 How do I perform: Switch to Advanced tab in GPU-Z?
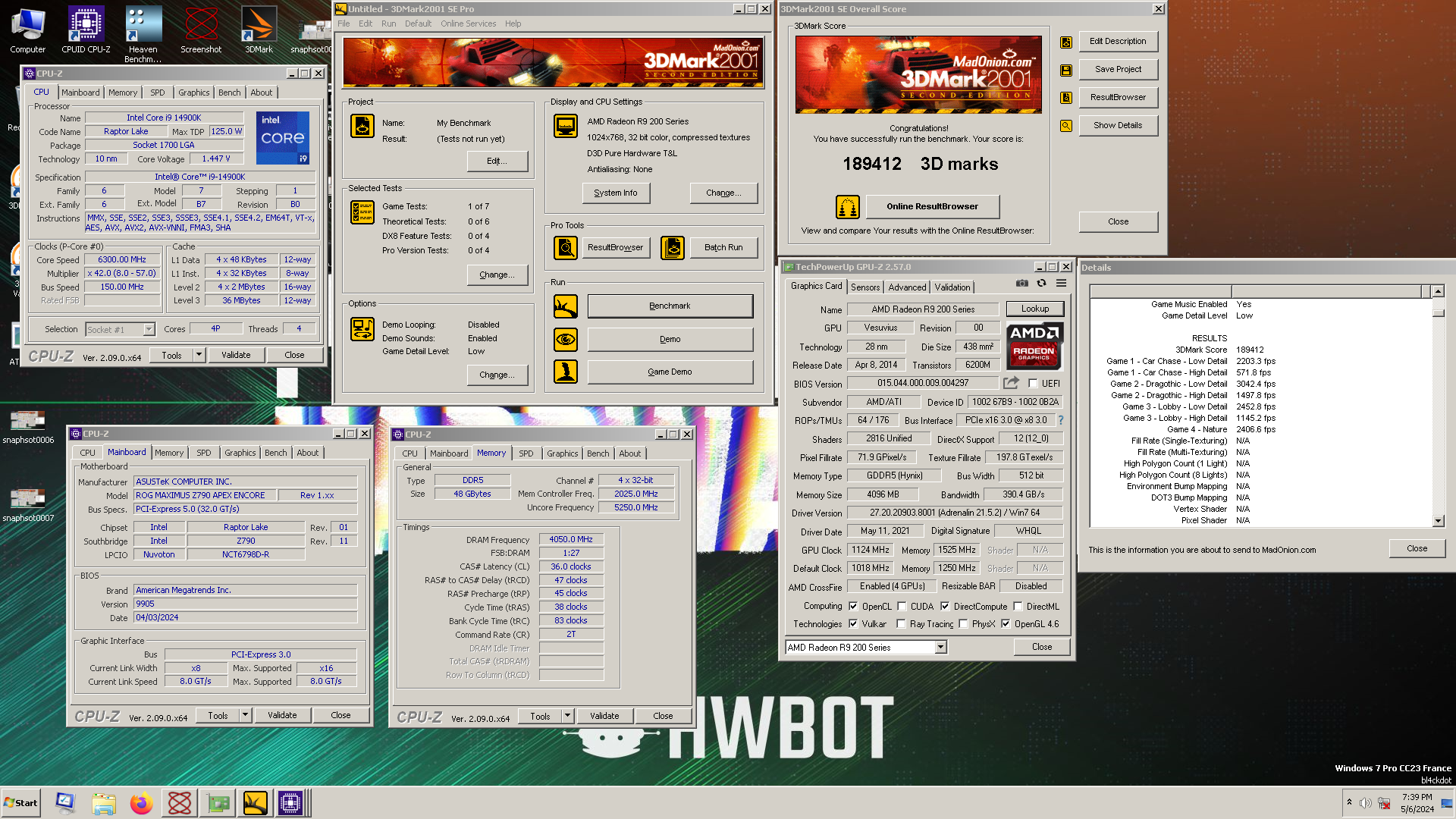point(907,287)
